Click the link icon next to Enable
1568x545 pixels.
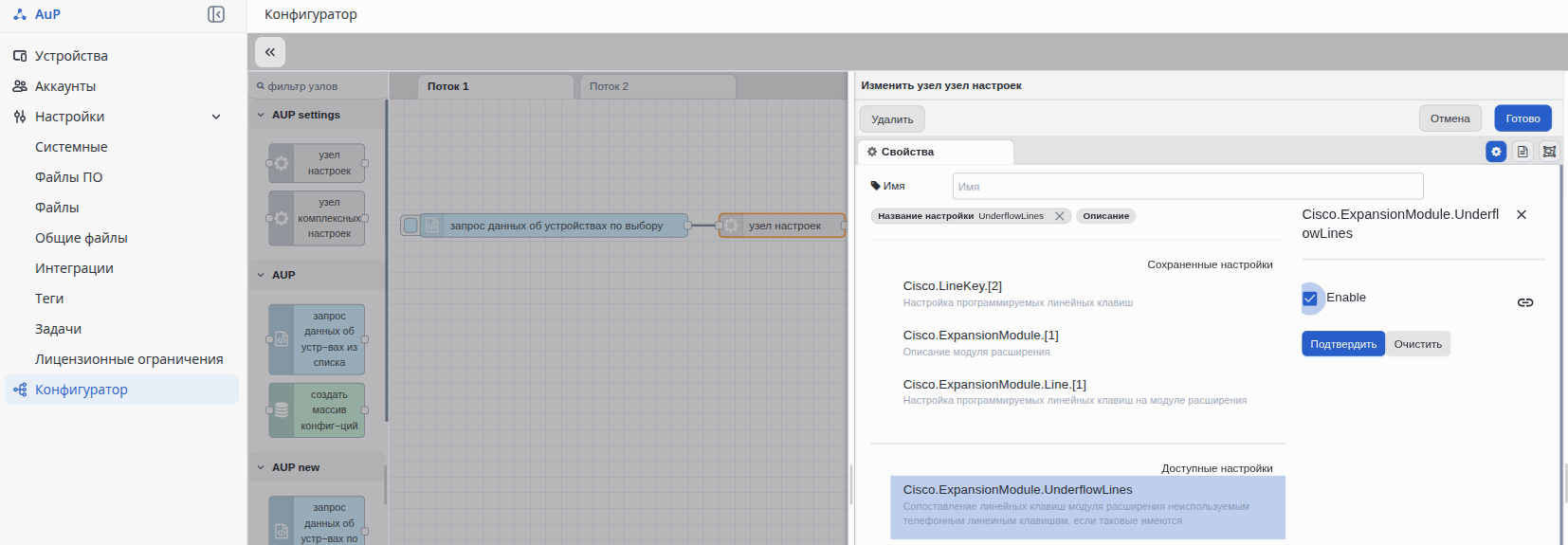coord(1525,302)
